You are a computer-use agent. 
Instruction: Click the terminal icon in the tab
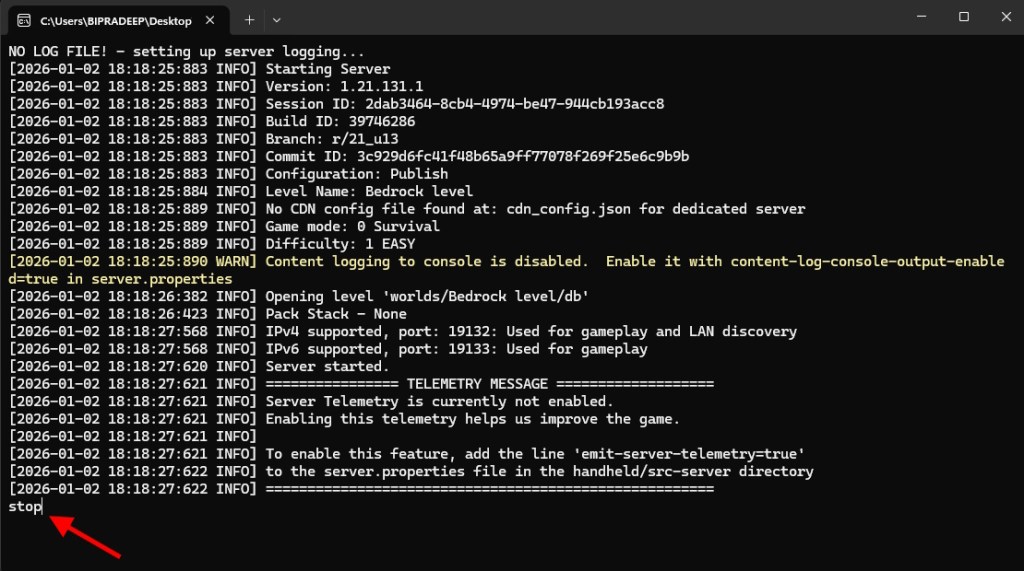click(x=24, y=20)
